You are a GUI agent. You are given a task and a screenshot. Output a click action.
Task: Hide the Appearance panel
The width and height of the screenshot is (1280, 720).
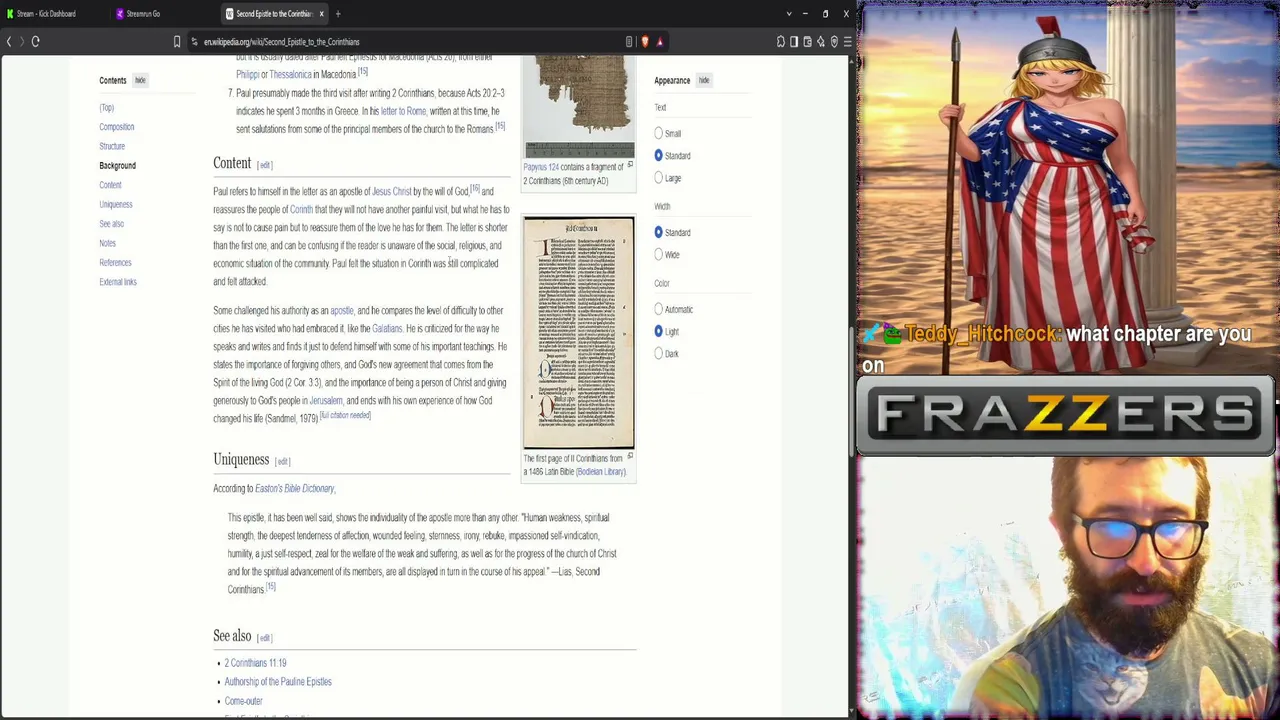pos(704,80)
